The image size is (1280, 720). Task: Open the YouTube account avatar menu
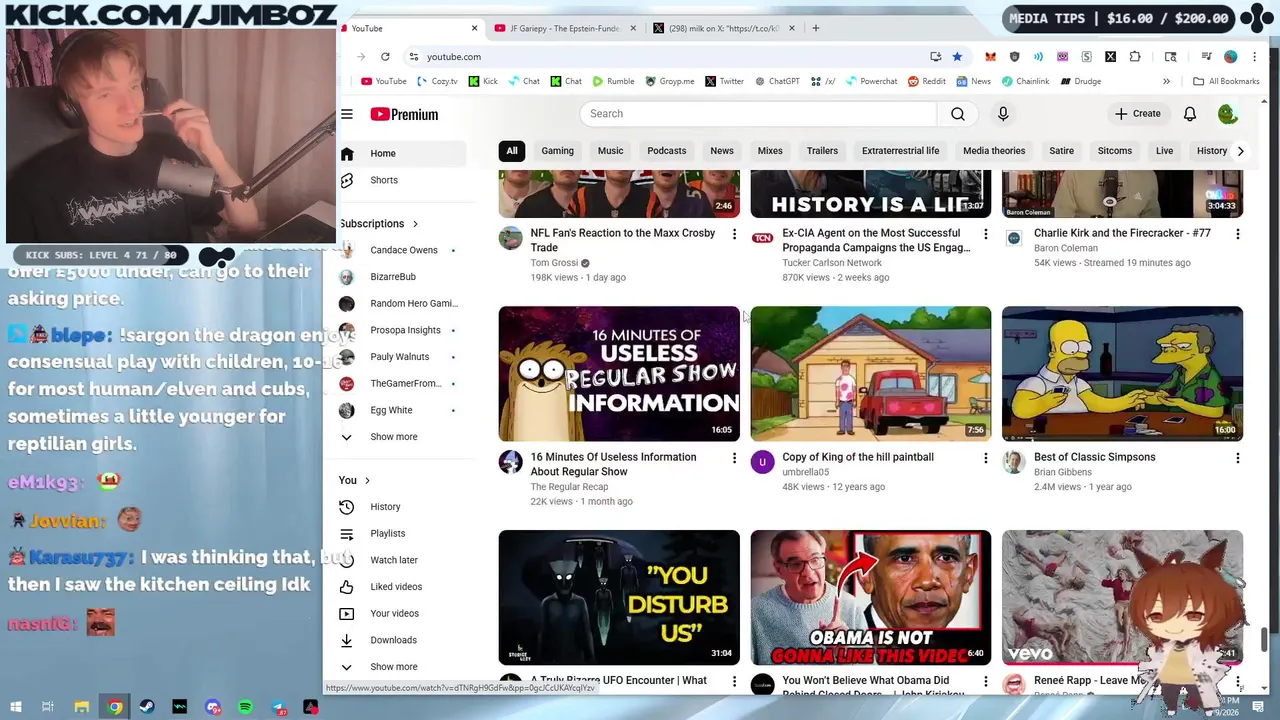pyautogui.click(x=1228, y=114)
